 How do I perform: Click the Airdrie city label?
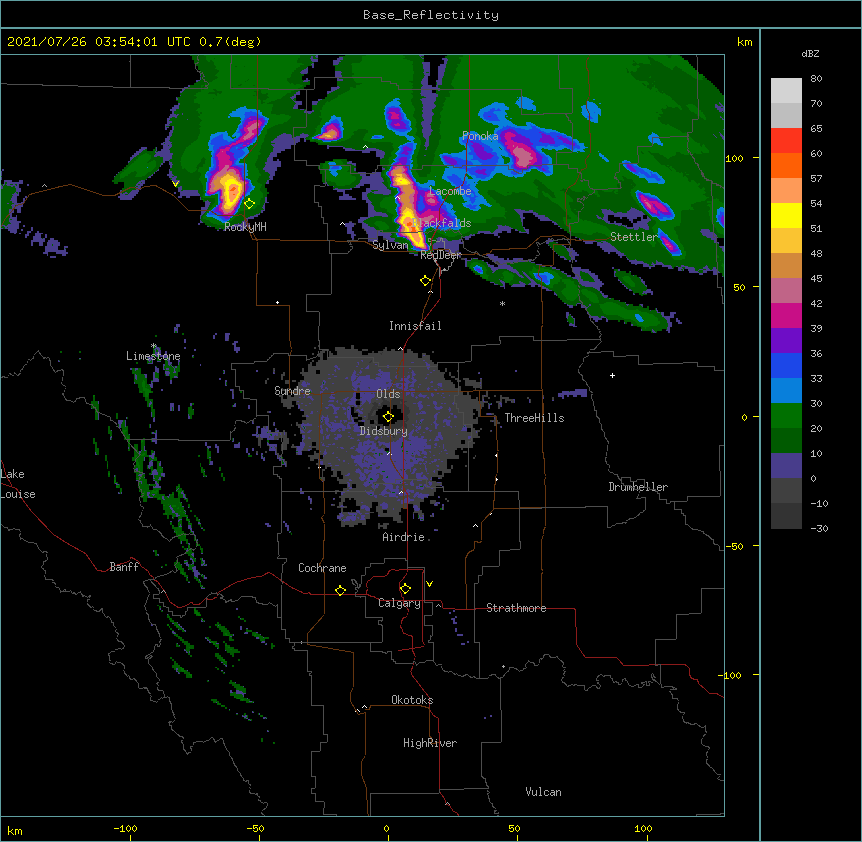tap(404, 537)
